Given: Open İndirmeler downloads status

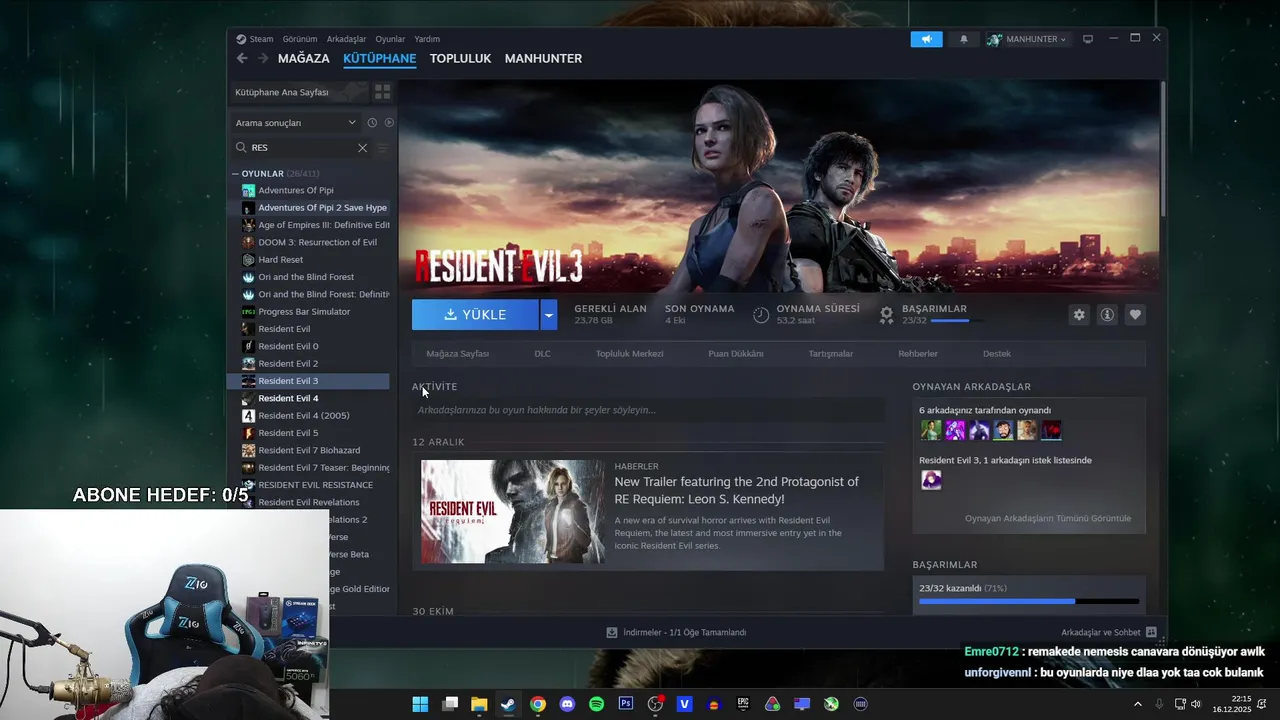Looking at the screenshot, I should click(676, 632).
